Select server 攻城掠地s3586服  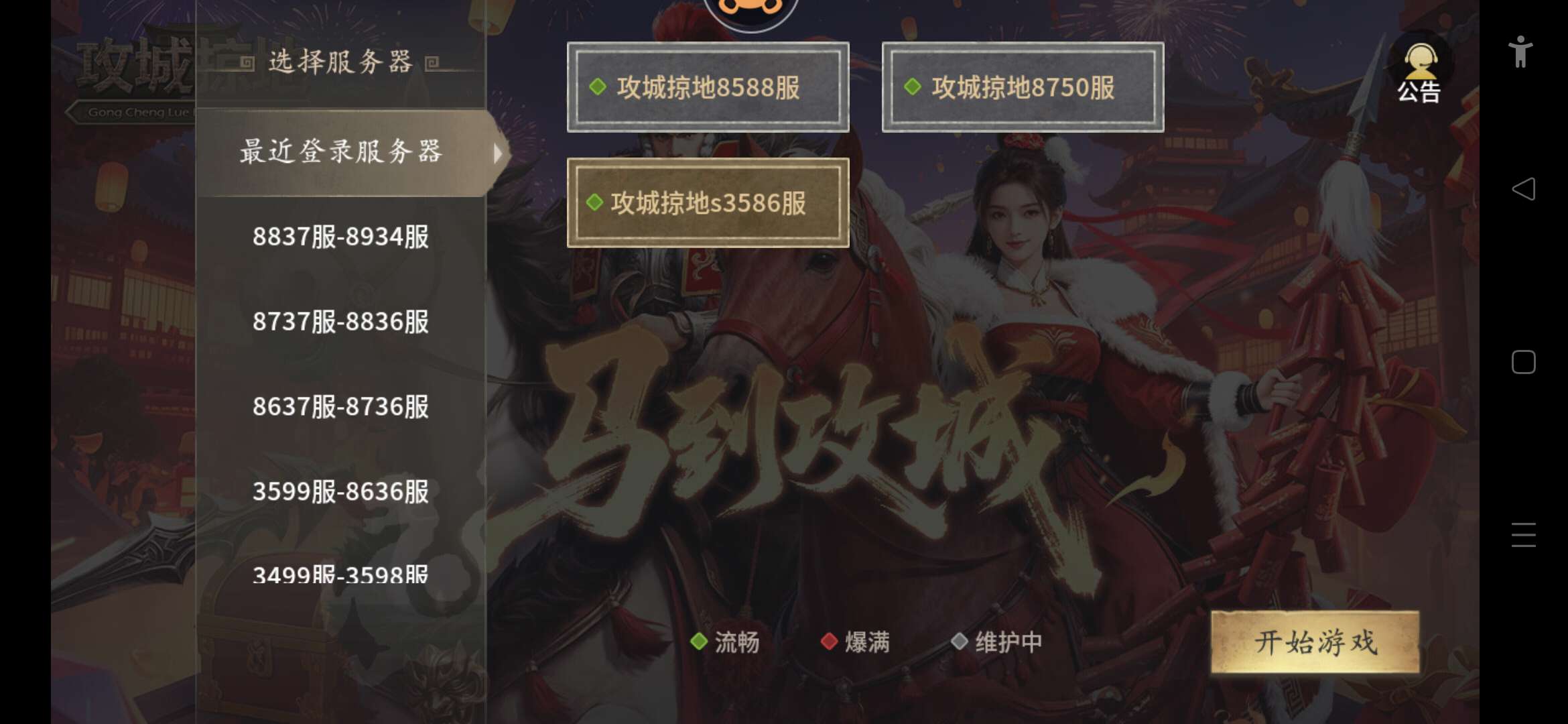[708, 202]
